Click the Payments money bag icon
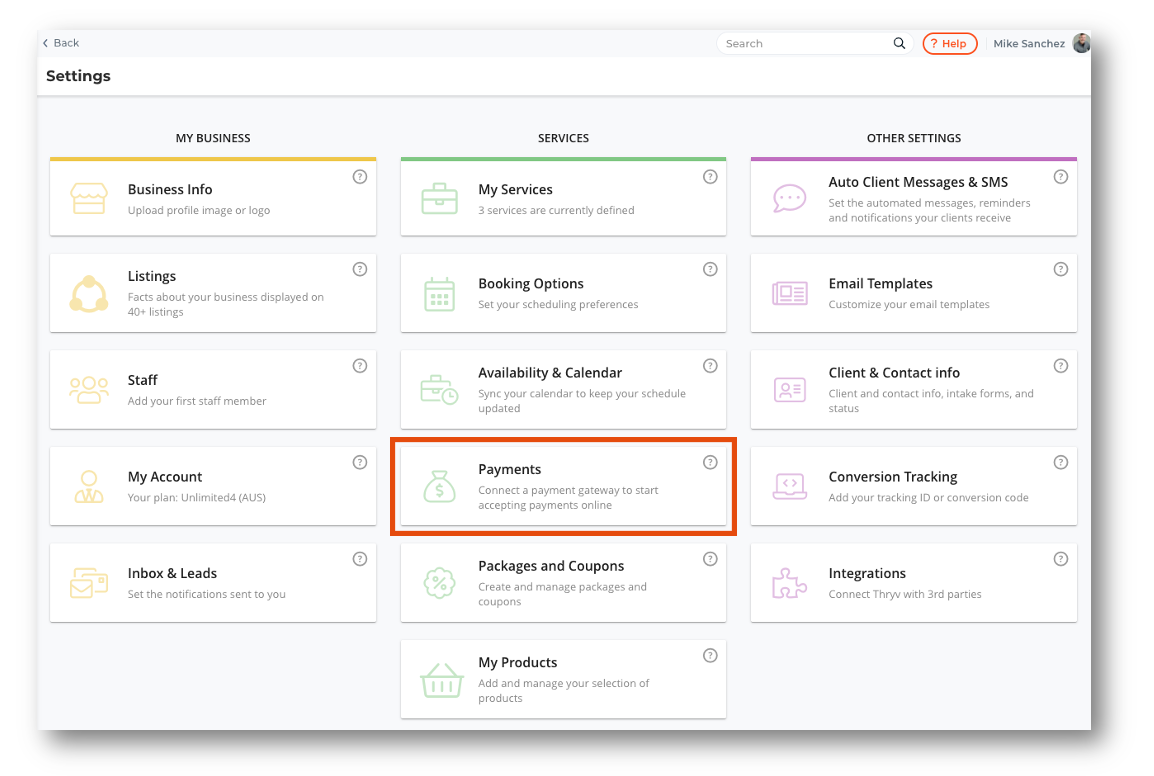This screenshot has width=1154, height=776. tap(439, 486)
